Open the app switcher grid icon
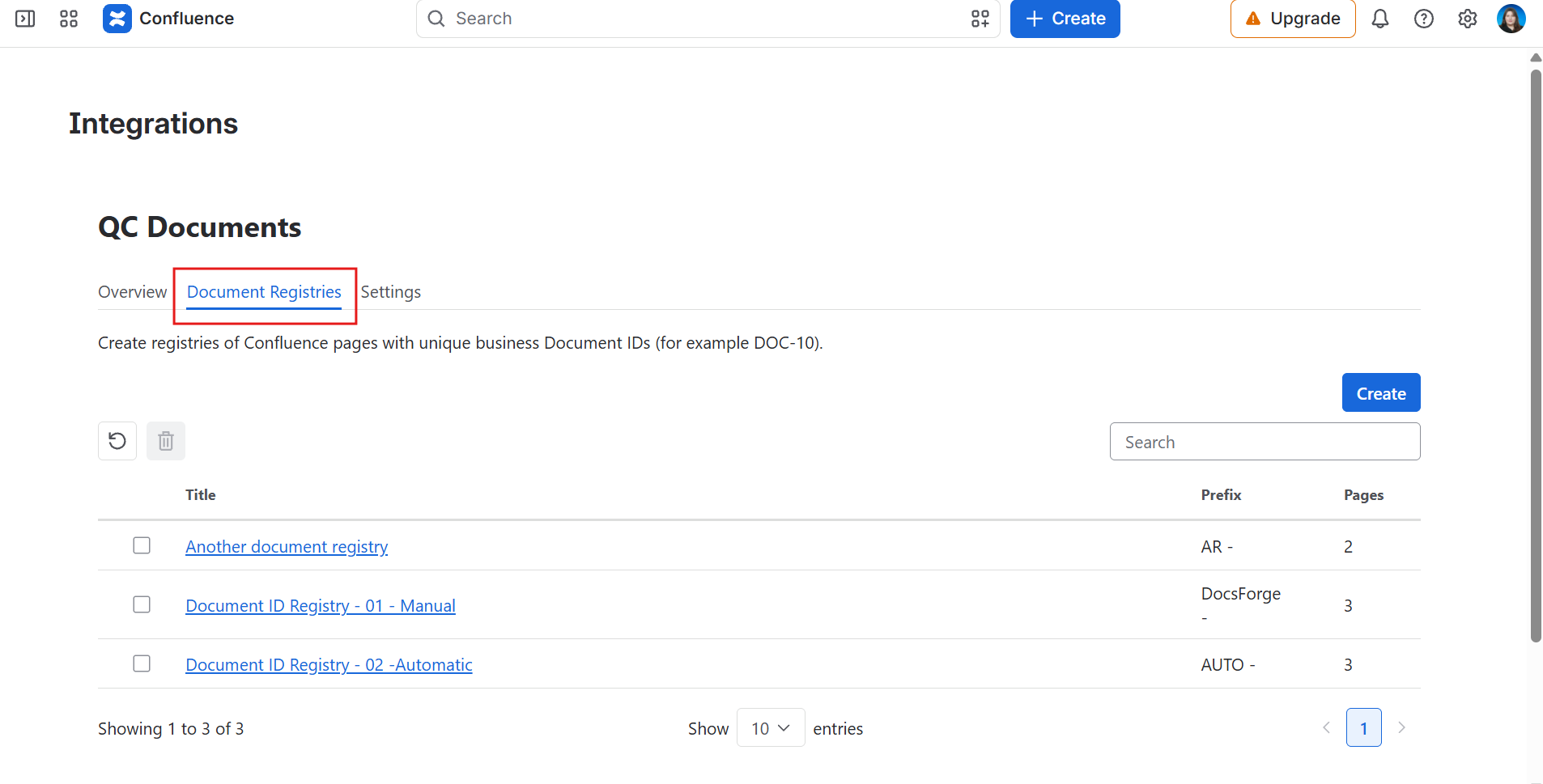 click(x=69, y=19)
